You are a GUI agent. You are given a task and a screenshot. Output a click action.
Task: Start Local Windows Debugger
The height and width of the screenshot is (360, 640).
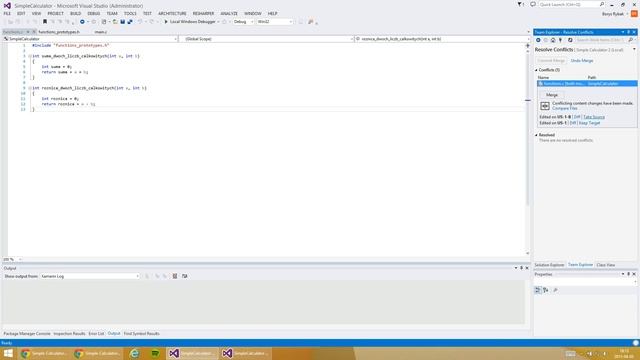click(190, 22)
